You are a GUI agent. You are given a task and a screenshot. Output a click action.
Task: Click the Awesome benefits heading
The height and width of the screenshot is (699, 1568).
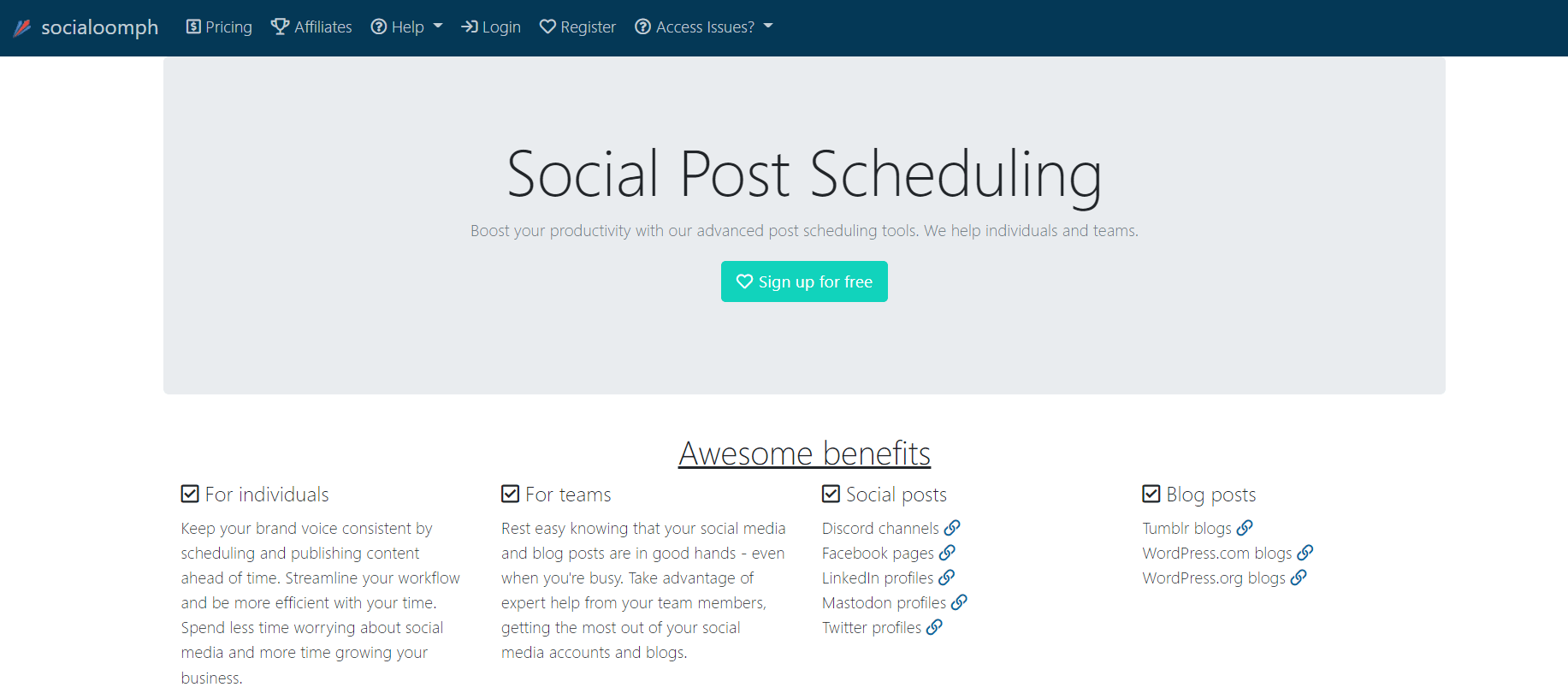point(804,453)
